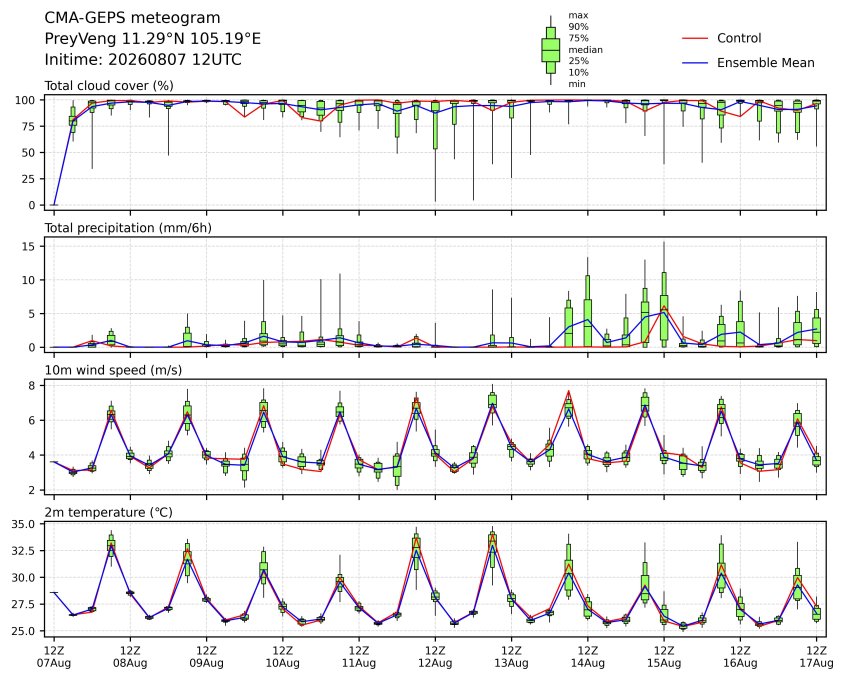Click the '10' tick on precipitation axis
Image resolution: width=845 pixels, height=680 pixels.
(29, 280)
